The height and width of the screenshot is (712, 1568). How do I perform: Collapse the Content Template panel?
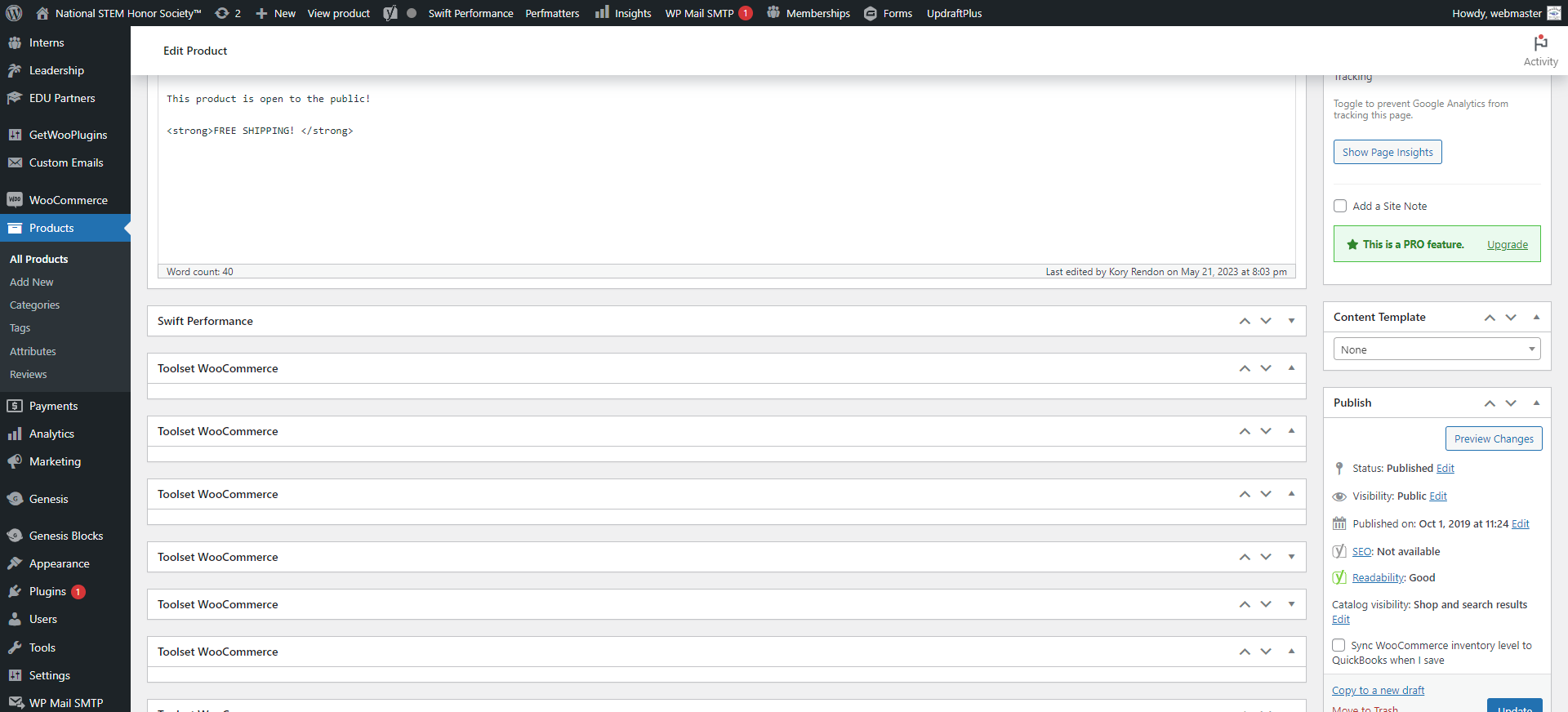pyautogui.click(x=1536, y=317)
